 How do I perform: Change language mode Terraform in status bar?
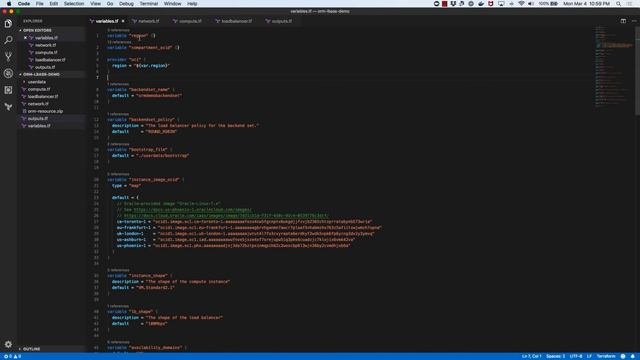pyautogui.click(x=606, y=356)
